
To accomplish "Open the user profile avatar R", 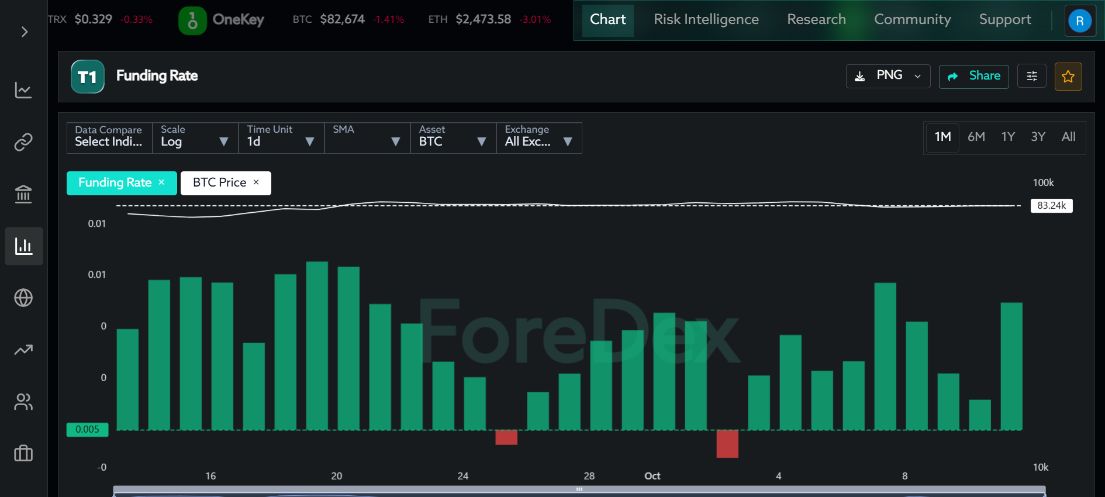I will click(1080, 20).
